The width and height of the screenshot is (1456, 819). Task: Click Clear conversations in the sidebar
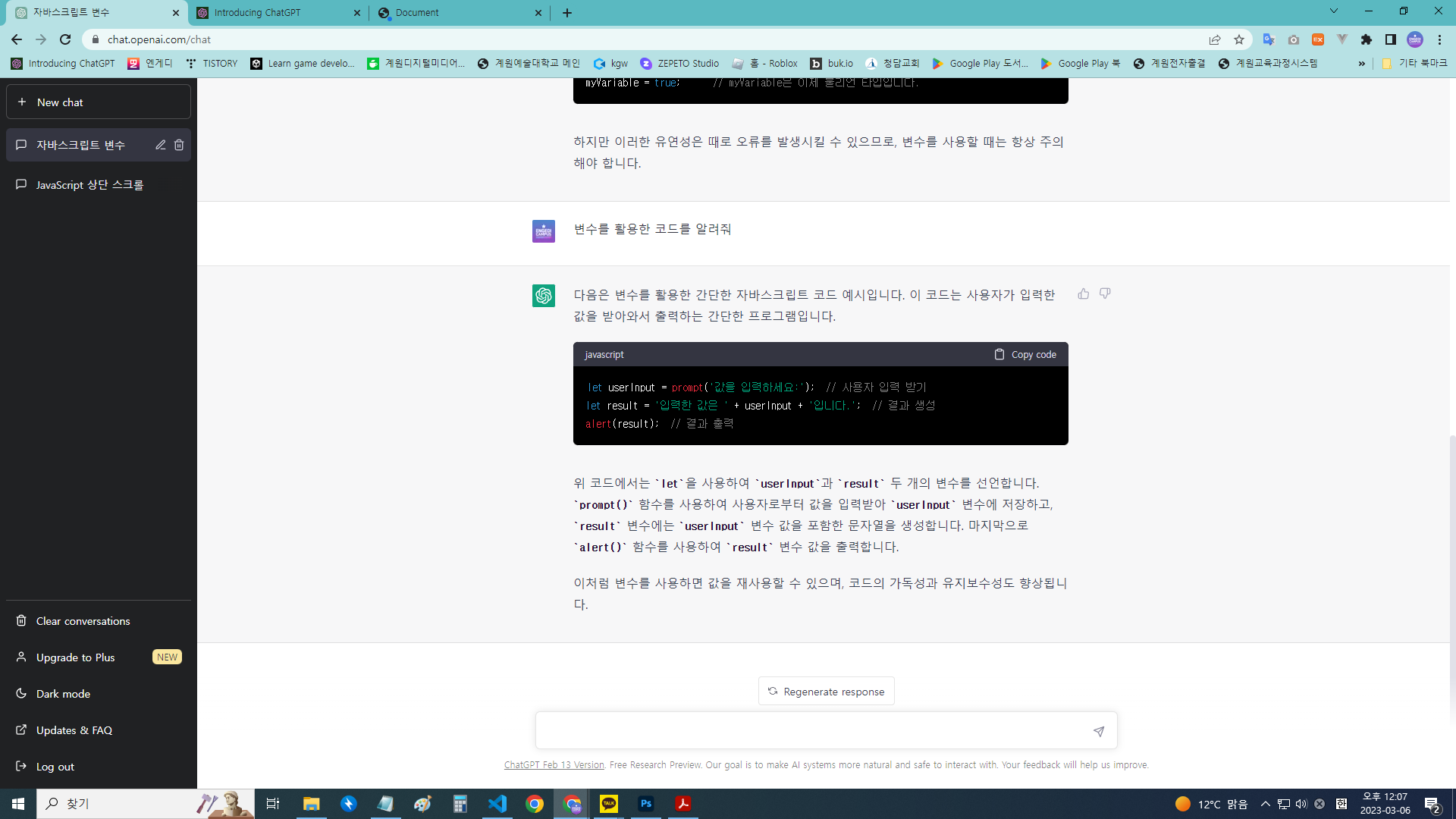point(81,620)
